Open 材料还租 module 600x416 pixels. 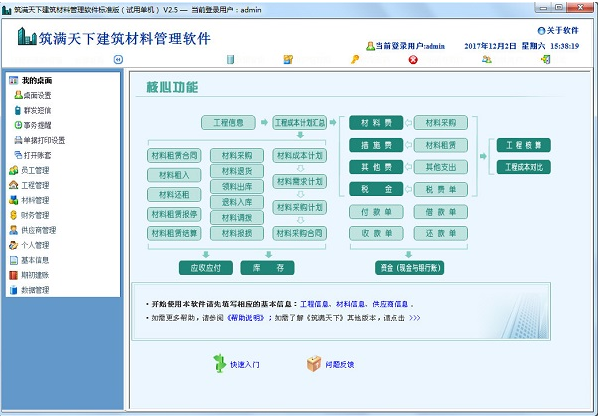point(174,194)
